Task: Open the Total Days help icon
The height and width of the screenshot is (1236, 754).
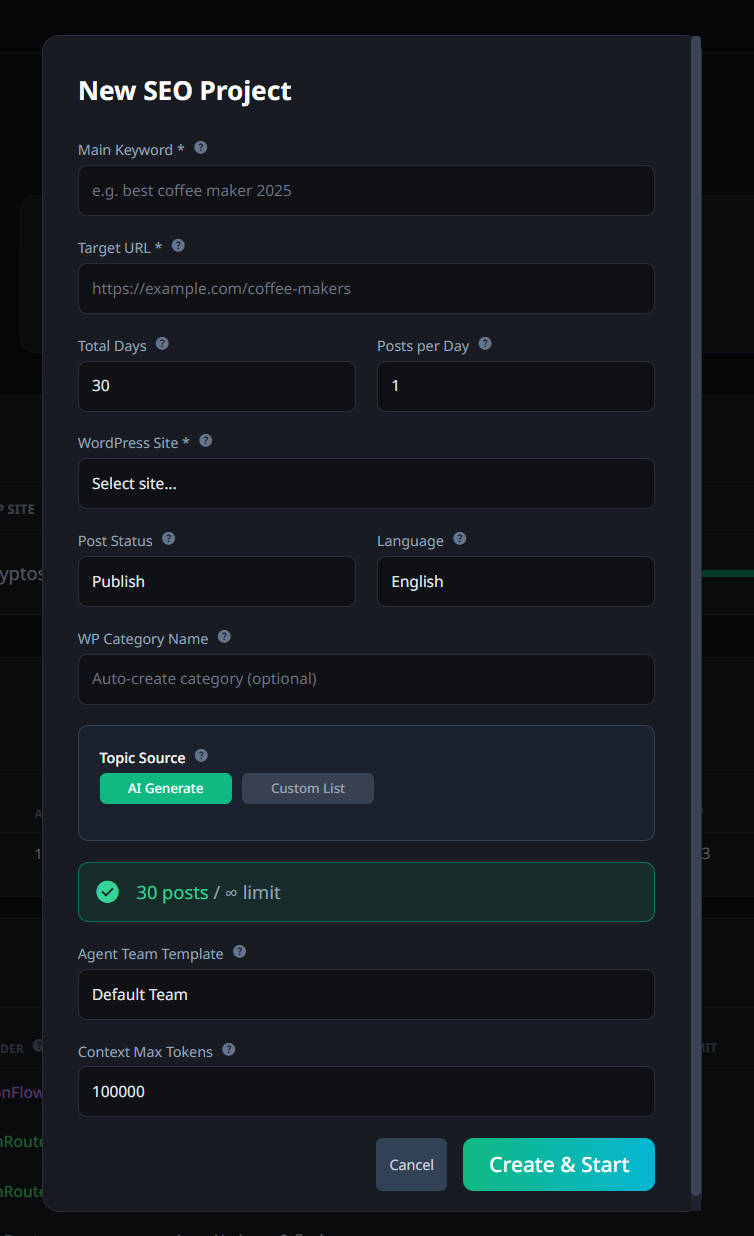Action: click(x=161, y=343)
